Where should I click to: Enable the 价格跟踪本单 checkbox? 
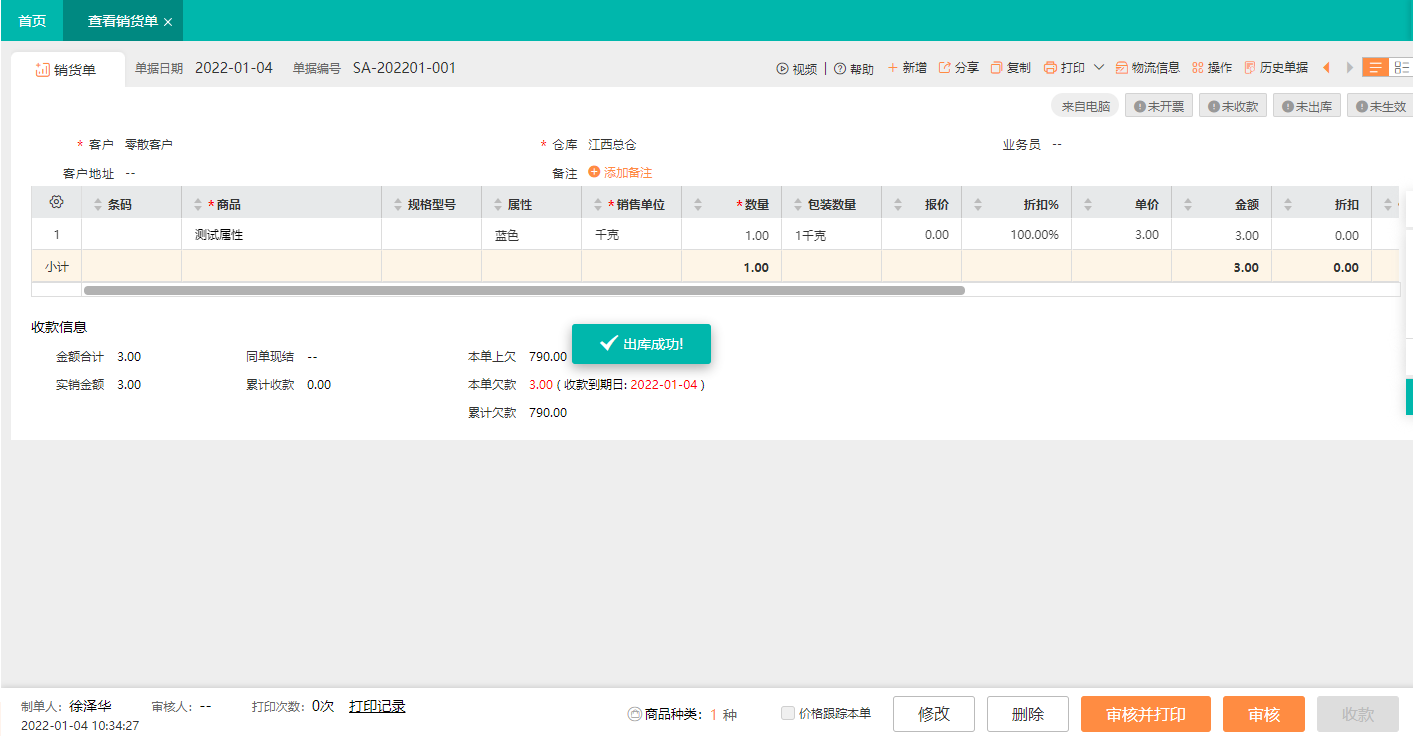point(788,713)
